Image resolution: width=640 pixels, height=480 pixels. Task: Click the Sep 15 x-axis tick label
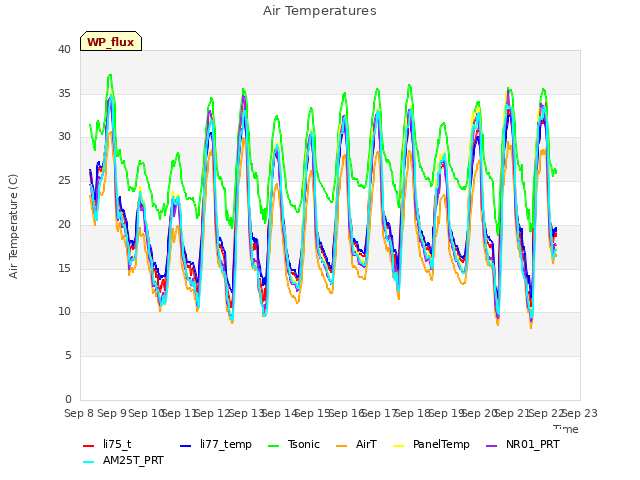click(x=312, y=413)
